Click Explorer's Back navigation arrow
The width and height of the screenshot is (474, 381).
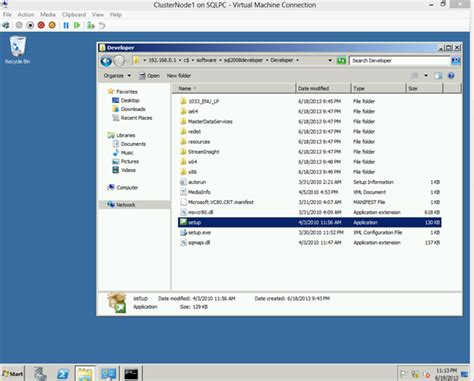106,61
